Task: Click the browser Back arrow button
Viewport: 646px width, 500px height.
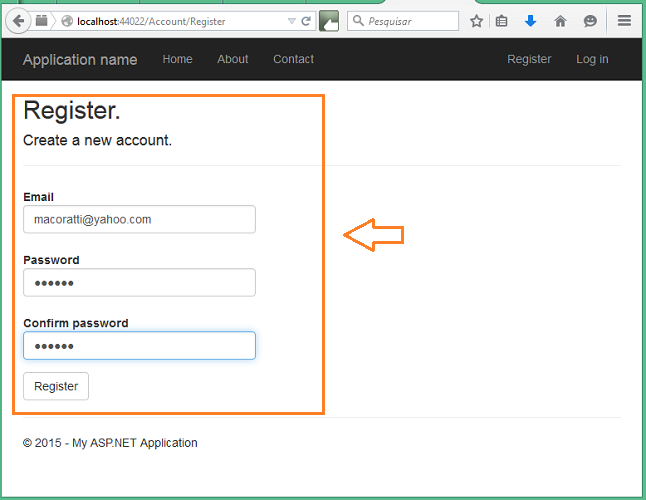Action: point(18,21)
